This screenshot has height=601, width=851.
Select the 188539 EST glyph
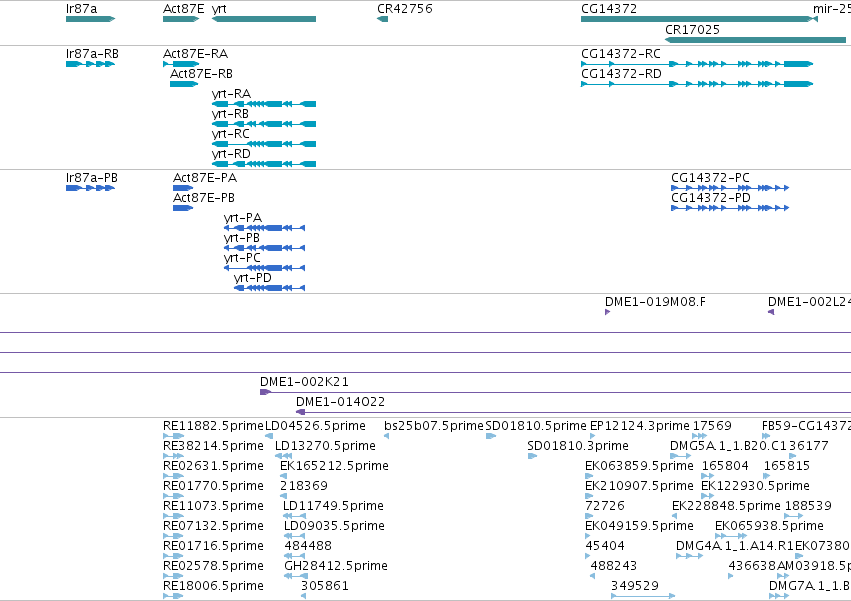[x=794, y=516]
